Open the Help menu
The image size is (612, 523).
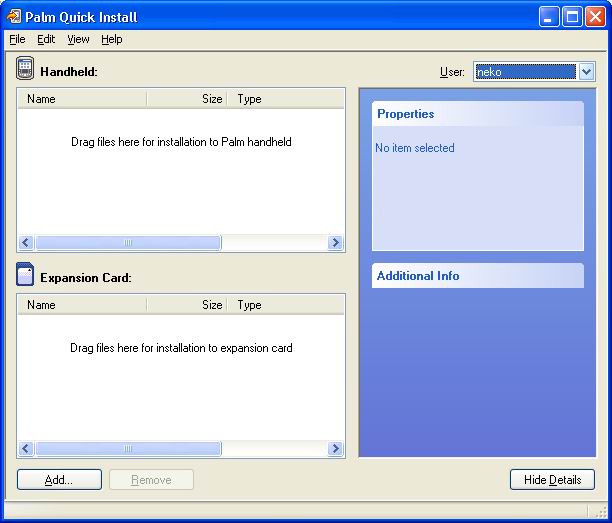pyautogui.click(x=112, y=39)
